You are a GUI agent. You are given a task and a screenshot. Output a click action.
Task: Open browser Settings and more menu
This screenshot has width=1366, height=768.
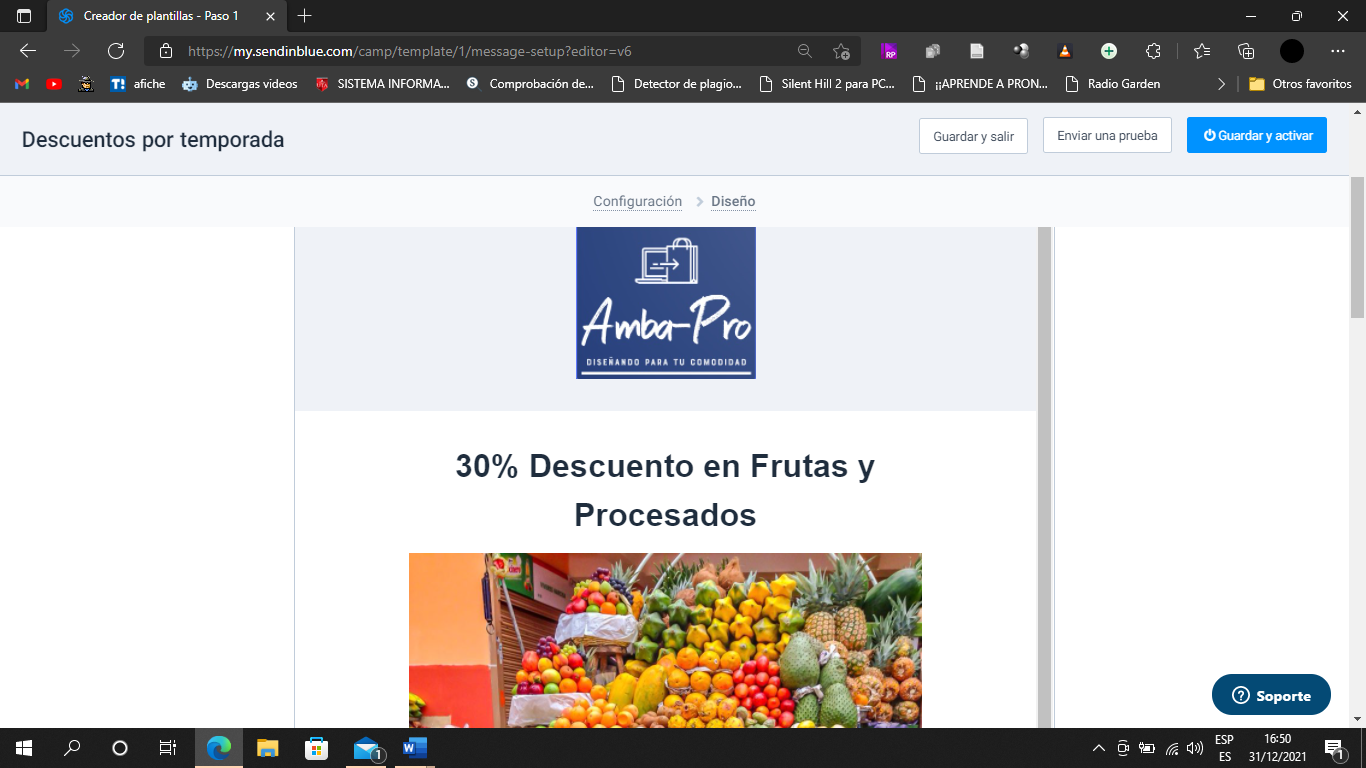[x=1338, y=51]
